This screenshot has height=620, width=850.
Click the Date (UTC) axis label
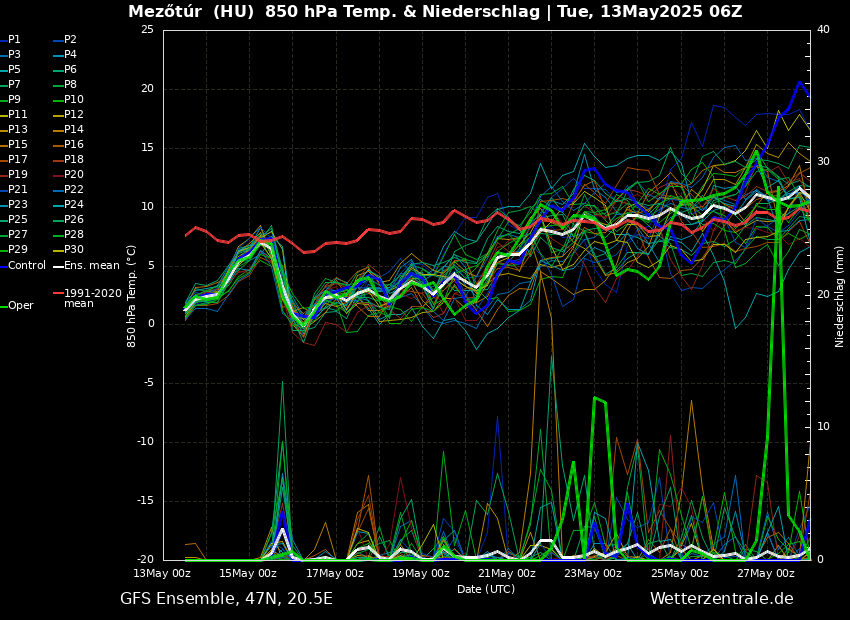pos(486,590)
